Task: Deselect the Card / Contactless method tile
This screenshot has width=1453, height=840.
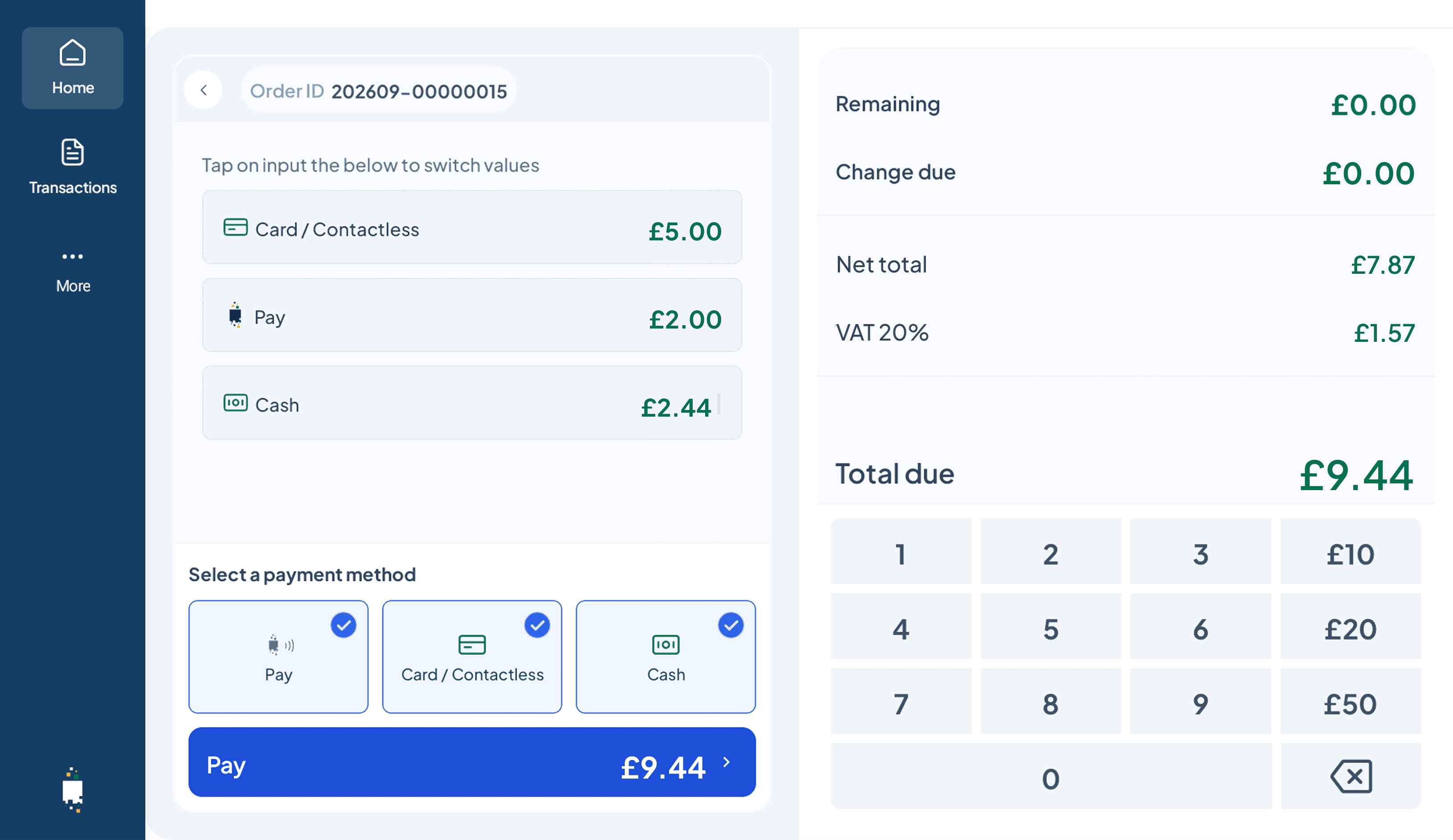Action: [472, 657]
